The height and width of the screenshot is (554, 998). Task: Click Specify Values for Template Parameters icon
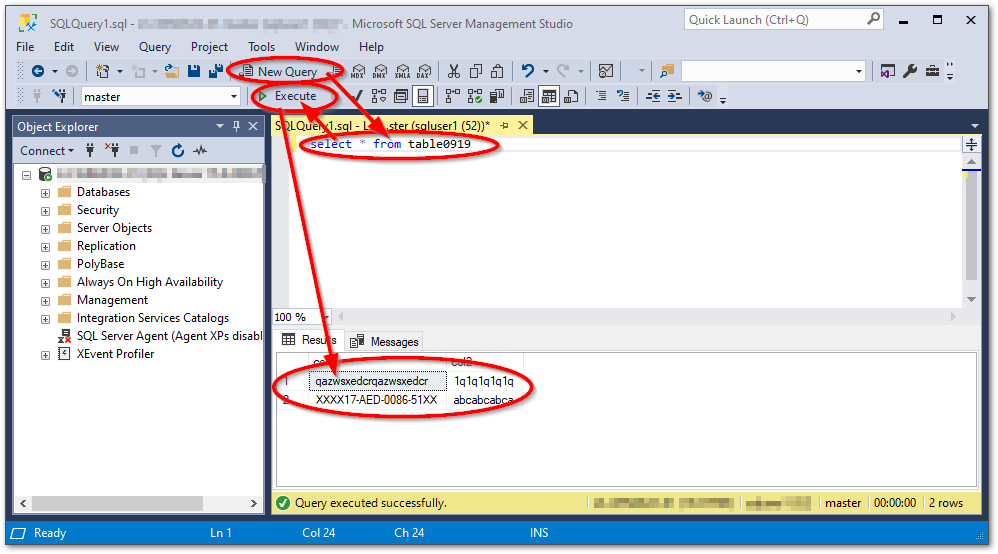click(x=705, y=96)
